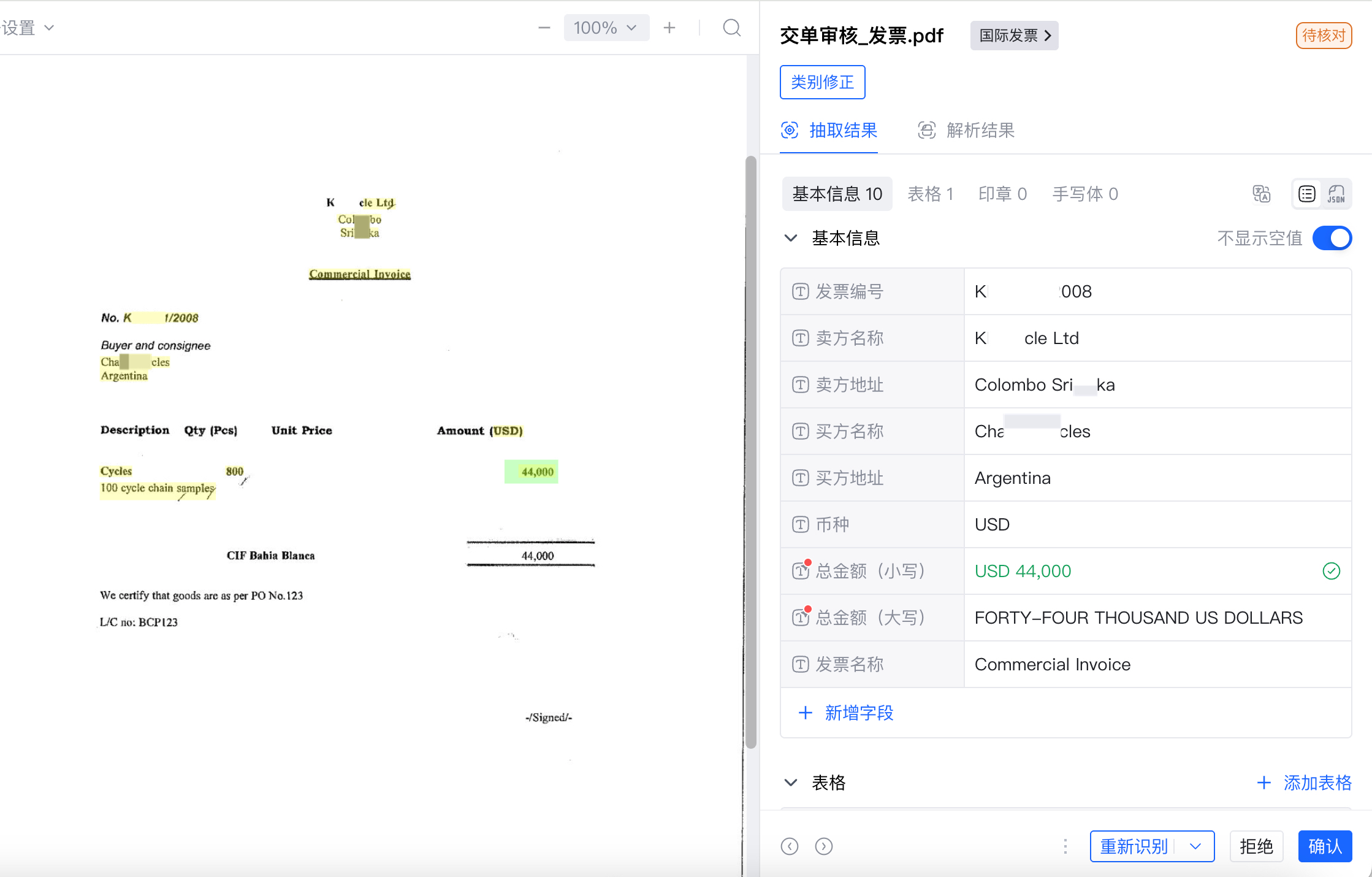Viewport: 1372px width, 877px height.
Task: Click the 类别修正 button
Action: point(822,82)
